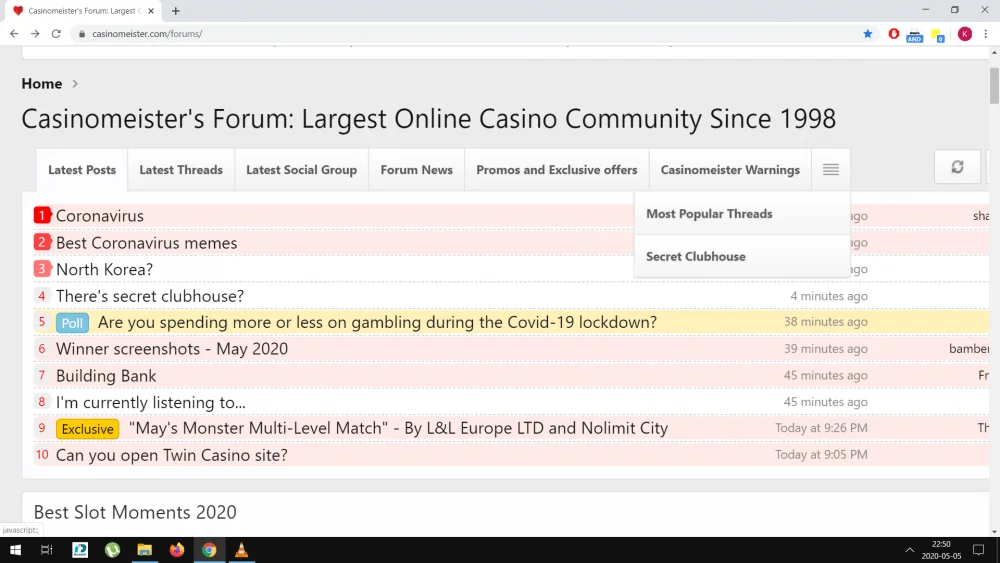This screenshot has width=1000, height=563.
Task: Open the red Opera-style extension icon
Action: click(893, 34)
